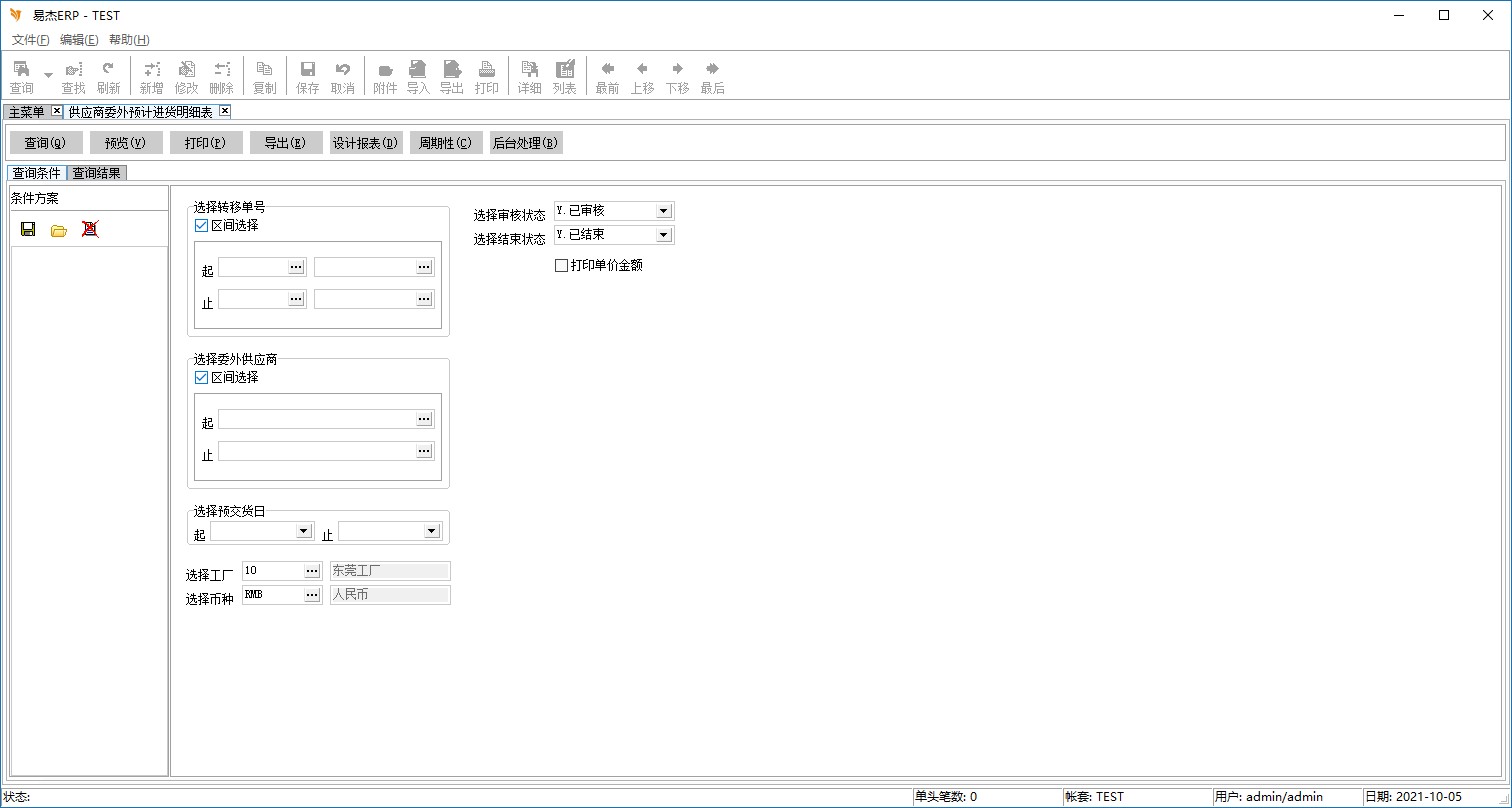This screenshot has height=808, width=1512.
Task: Click the 打印 printer toolbar icon
Action: pos(487,76)
